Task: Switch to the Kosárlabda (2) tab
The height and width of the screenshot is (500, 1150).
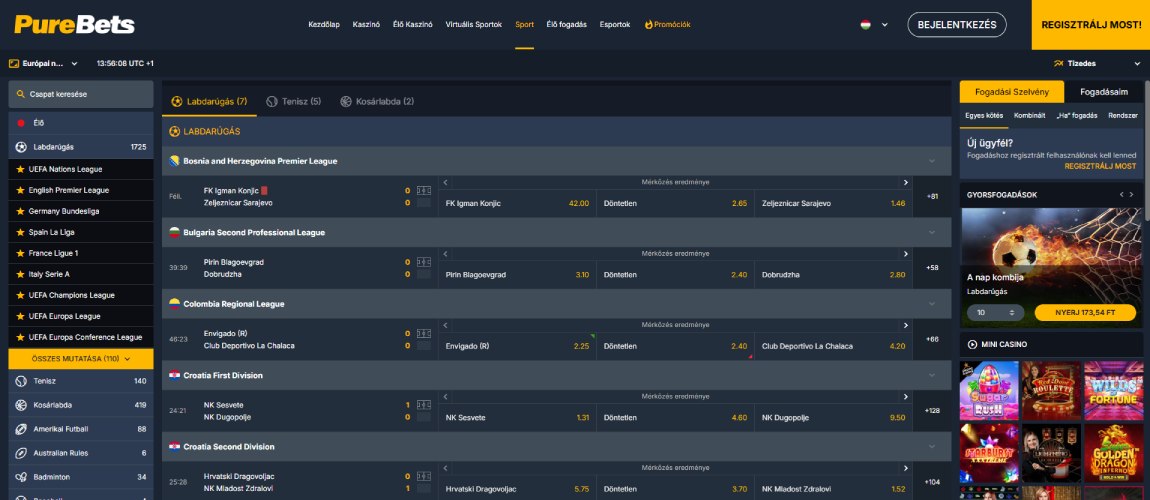Action: (x=377, y=101)
